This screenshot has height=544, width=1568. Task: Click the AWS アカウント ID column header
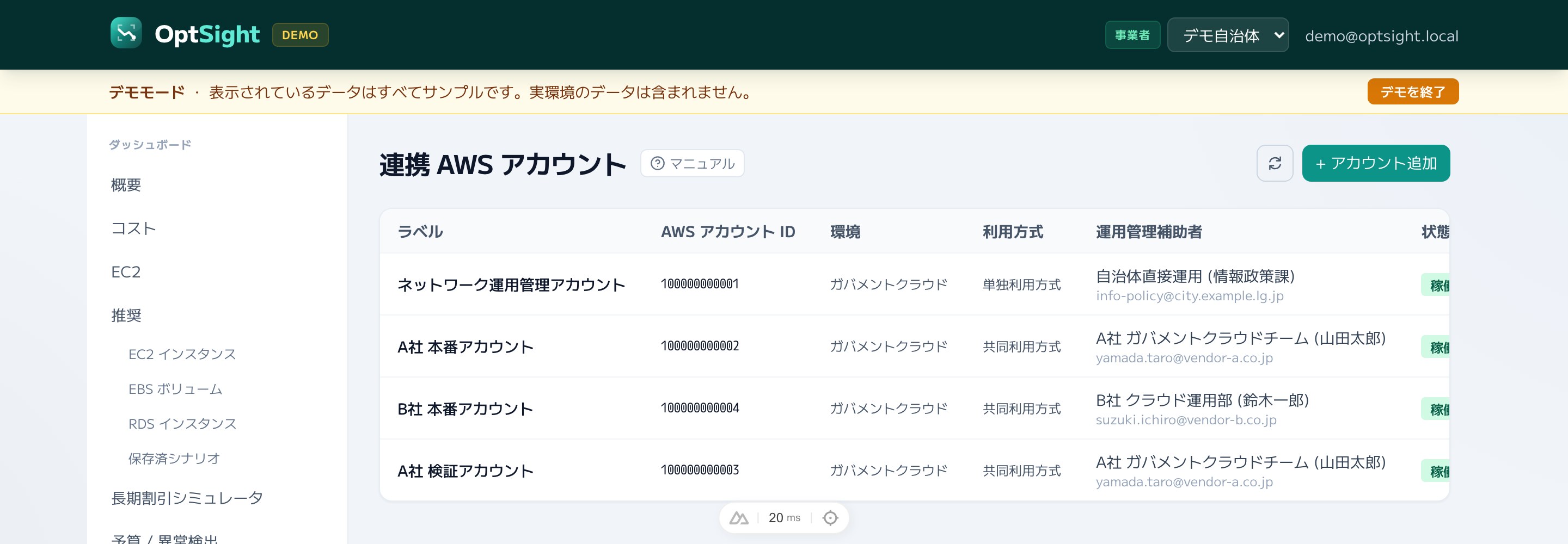(x=728, y=232)
